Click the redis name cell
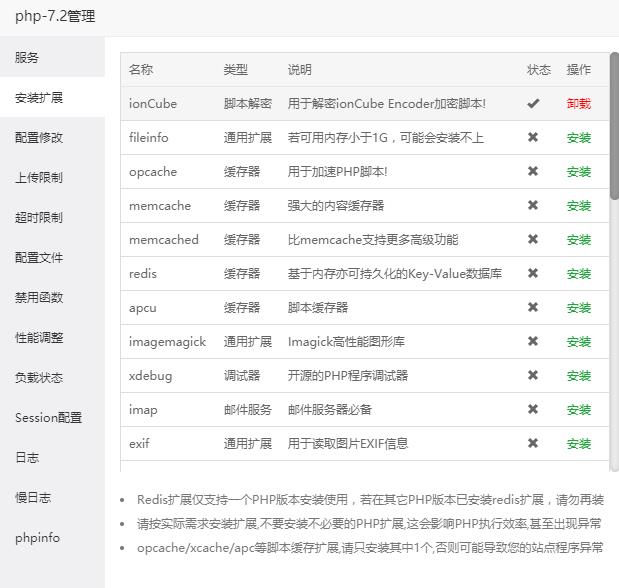The image size is (619, 588). [x=143, y=273]
